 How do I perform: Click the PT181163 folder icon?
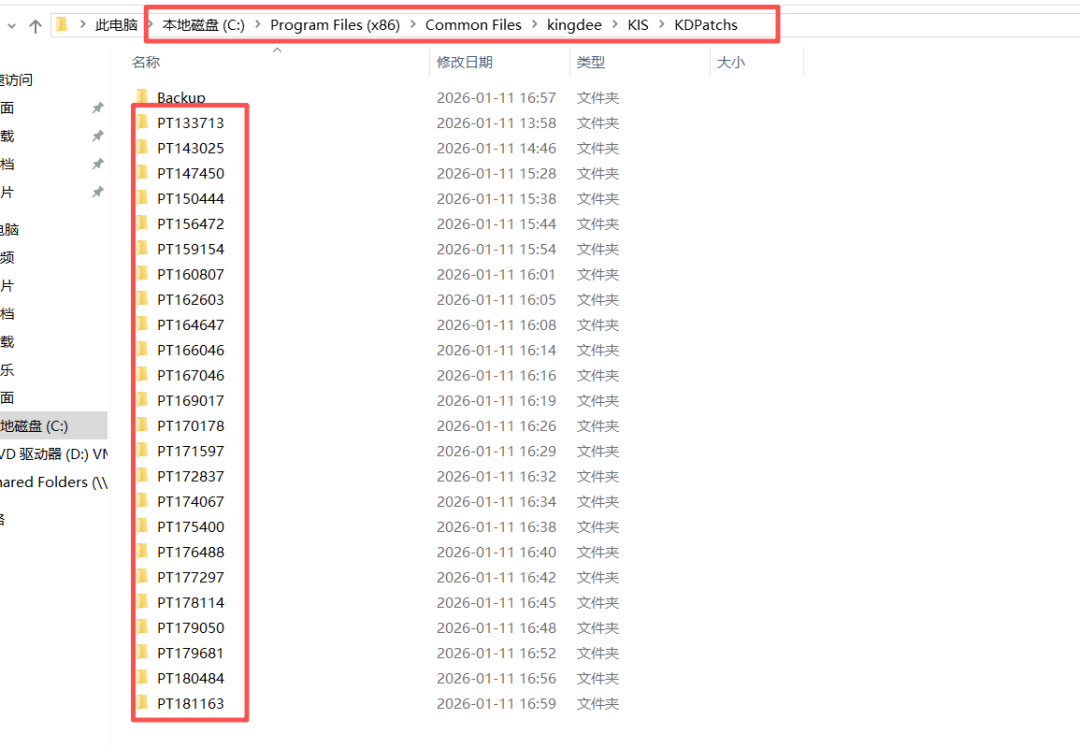[x=142, y=703]
